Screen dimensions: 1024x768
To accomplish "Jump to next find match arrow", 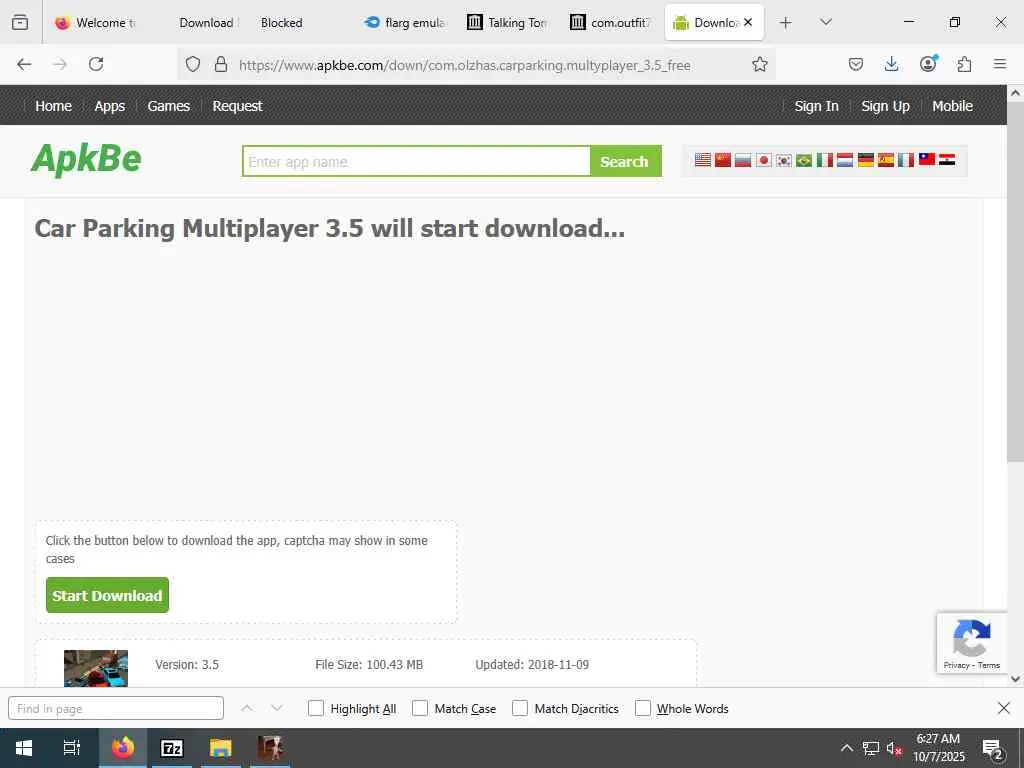I will click(277, 708).
